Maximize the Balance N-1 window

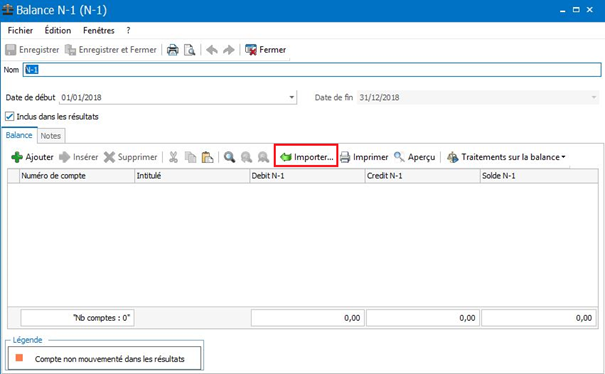(576, 10)
